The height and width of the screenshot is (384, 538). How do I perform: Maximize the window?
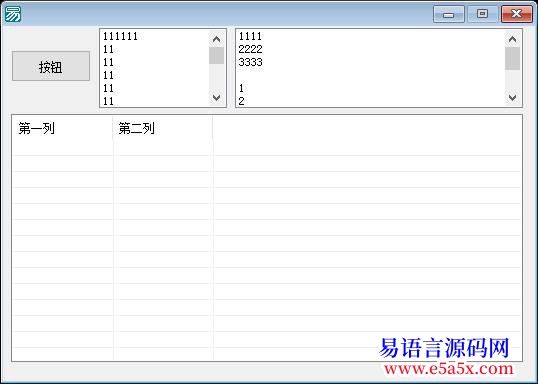coord(482,14)
